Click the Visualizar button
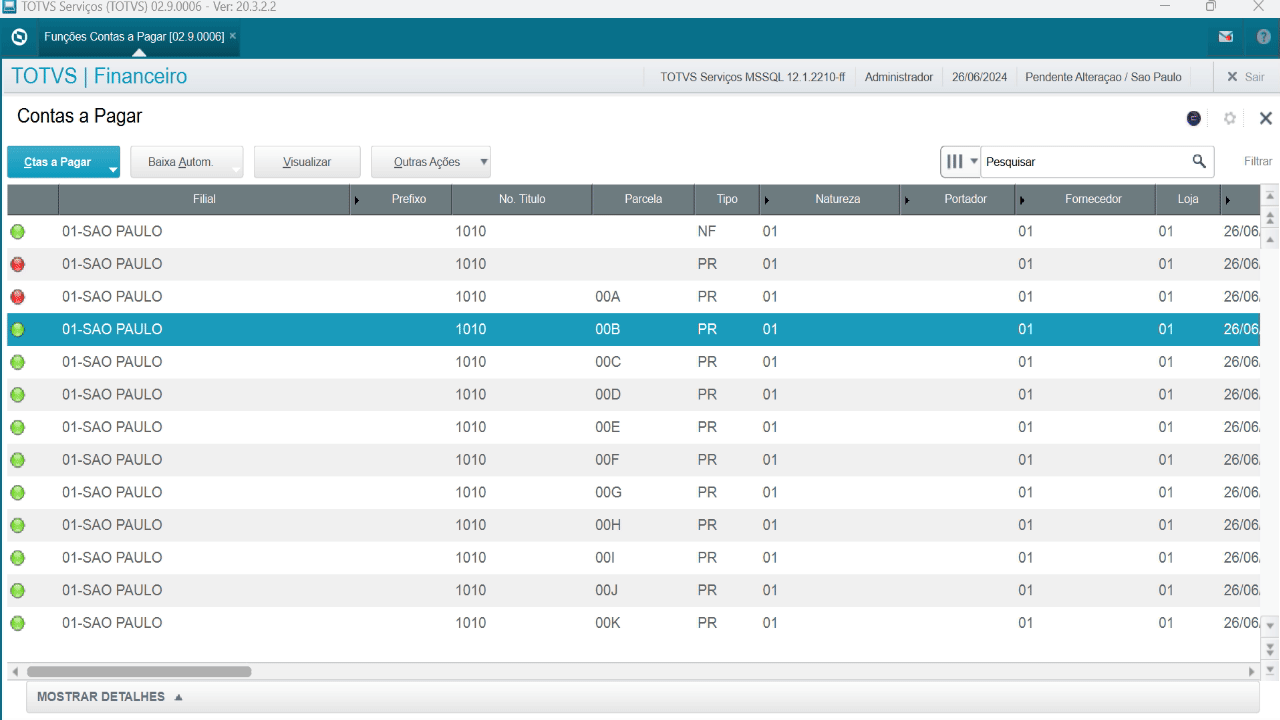The width and height of the screenshot is (1280, 720). 307,162
